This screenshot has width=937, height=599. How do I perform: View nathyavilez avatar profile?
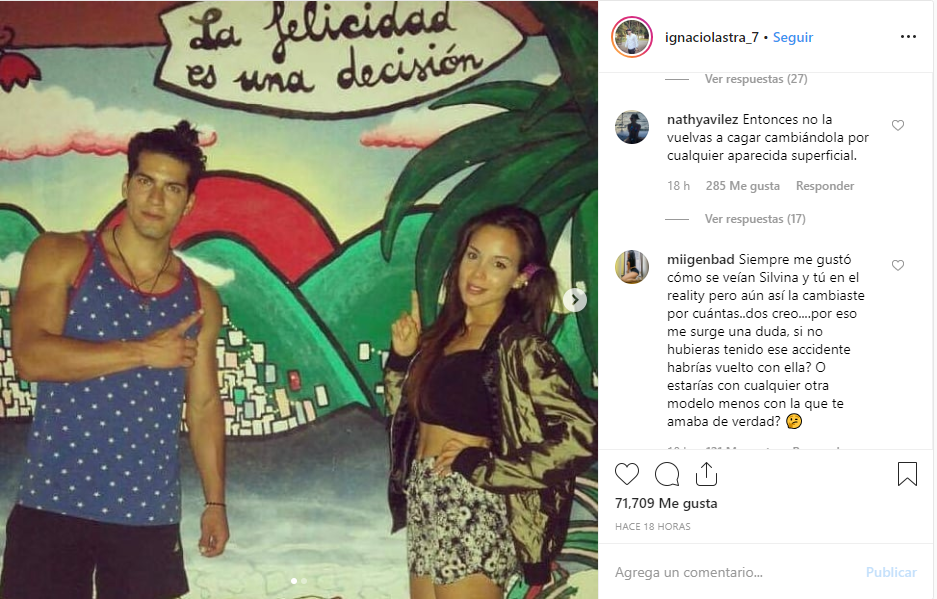click(632, 127)
